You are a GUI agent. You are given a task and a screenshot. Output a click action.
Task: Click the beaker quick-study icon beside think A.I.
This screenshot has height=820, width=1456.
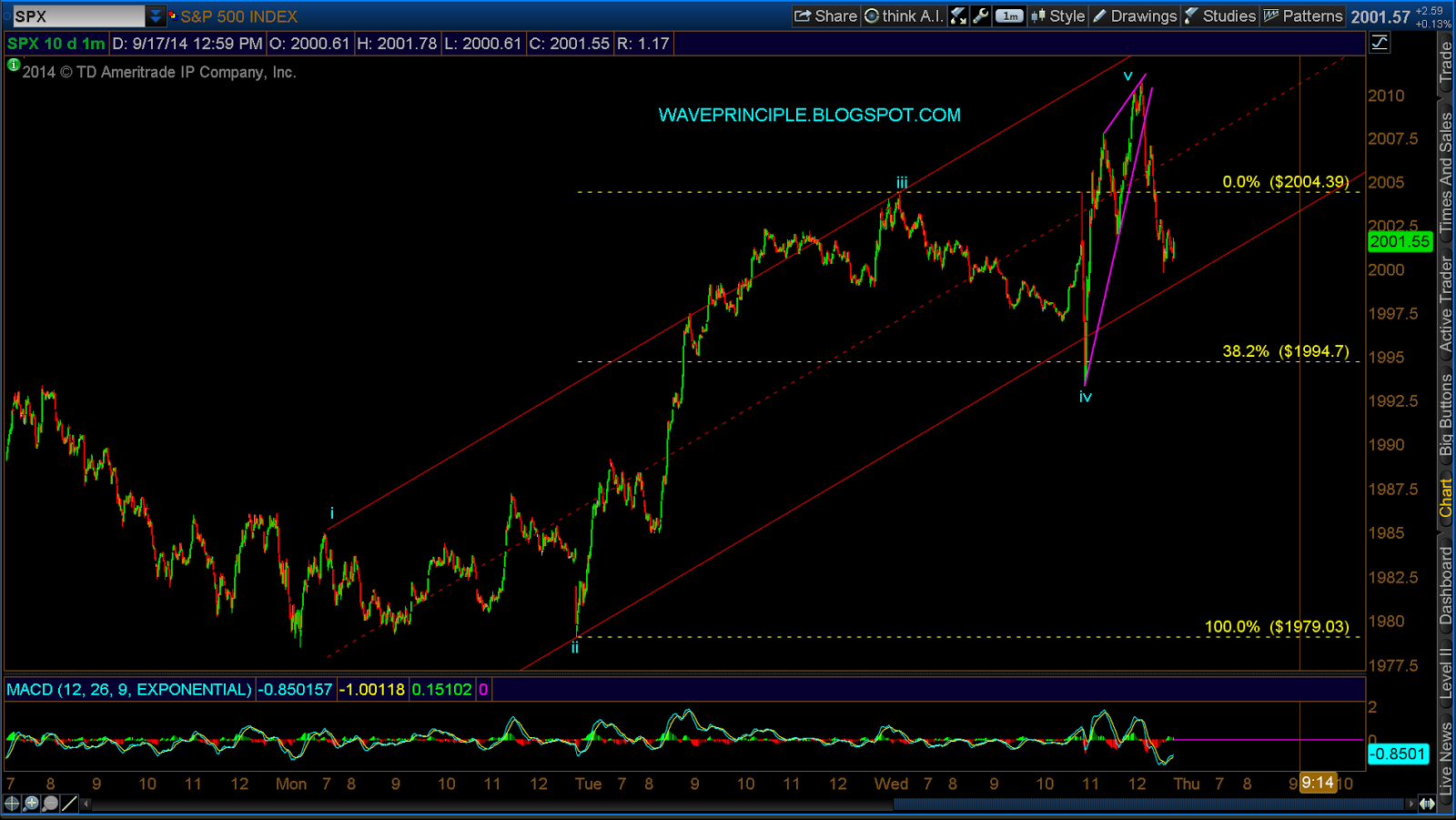[958, 15]
